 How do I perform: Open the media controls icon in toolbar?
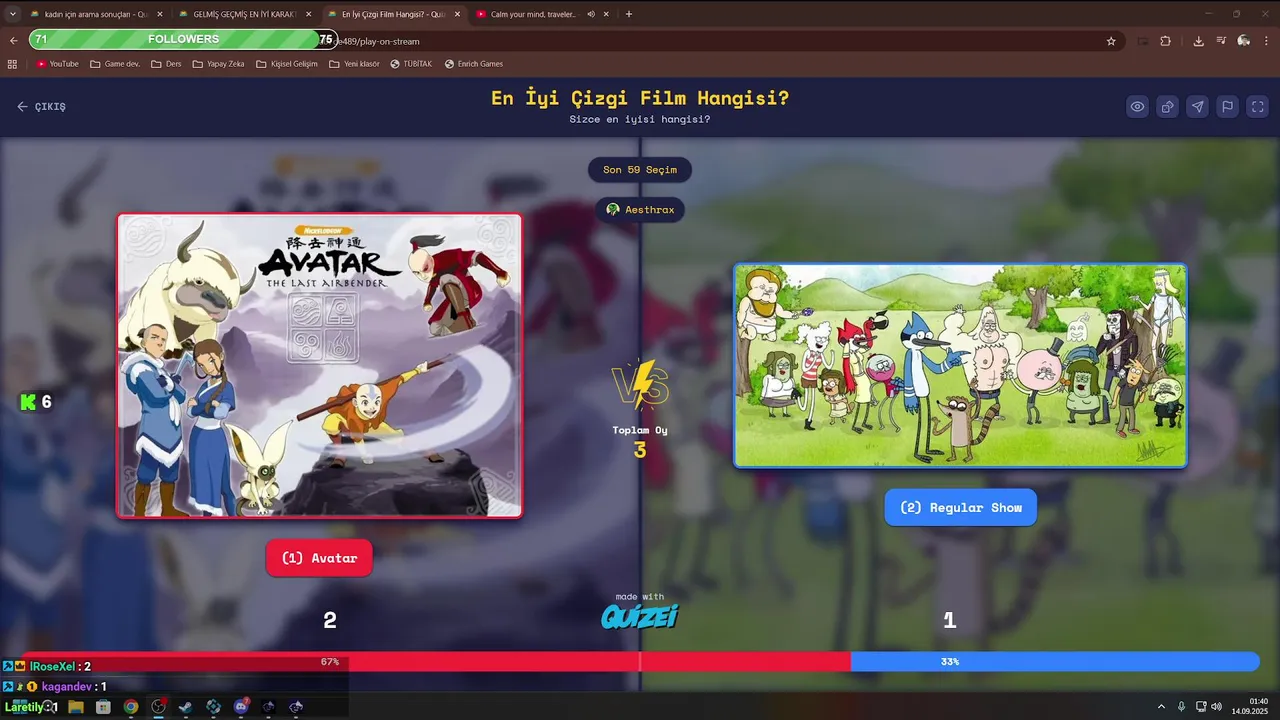tap(1221, 41)
